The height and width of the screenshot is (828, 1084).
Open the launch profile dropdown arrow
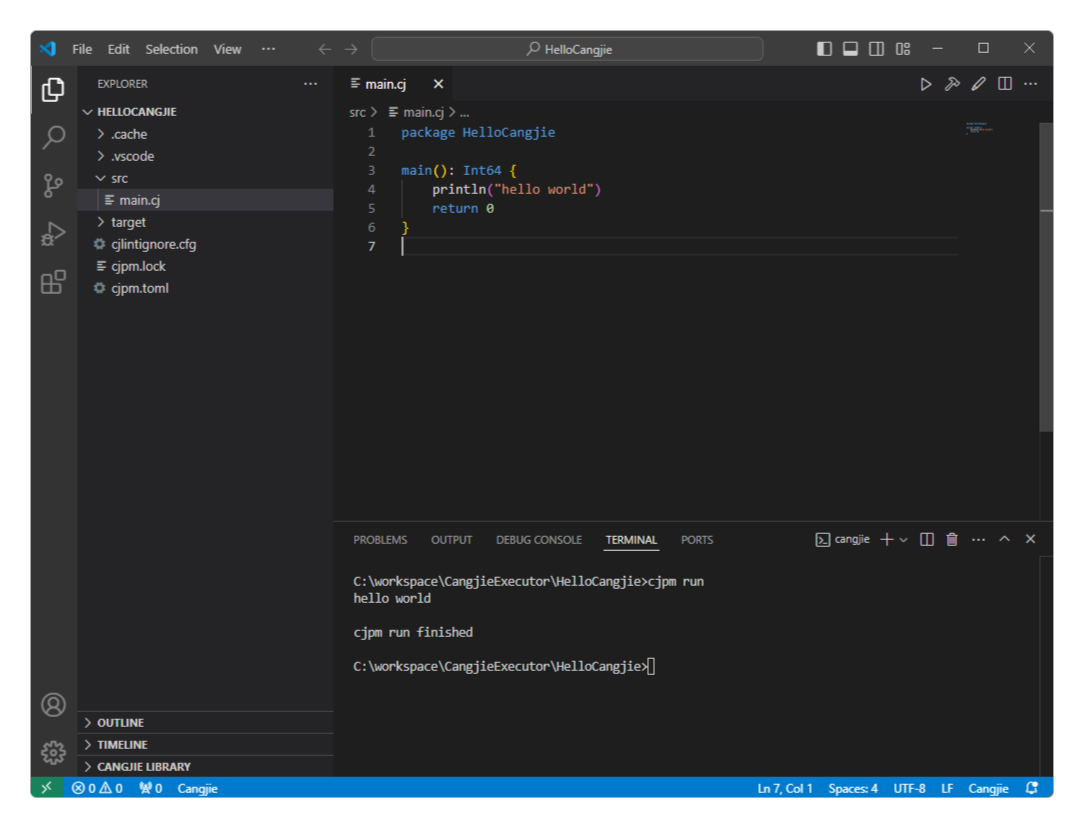click(904, 540)
